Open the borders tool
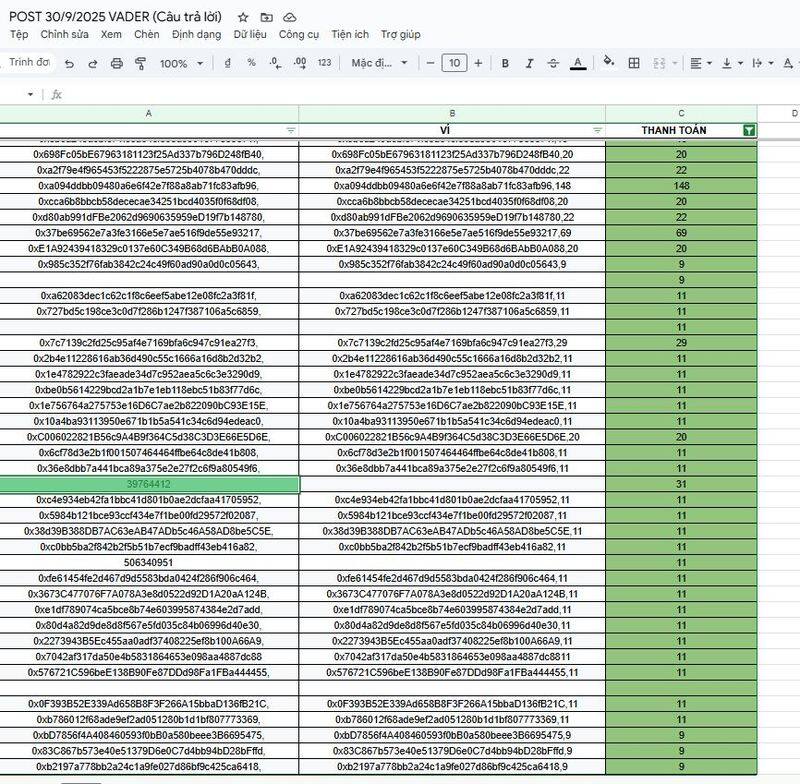This screenshot has height=784, width=800. coord(632,63)
